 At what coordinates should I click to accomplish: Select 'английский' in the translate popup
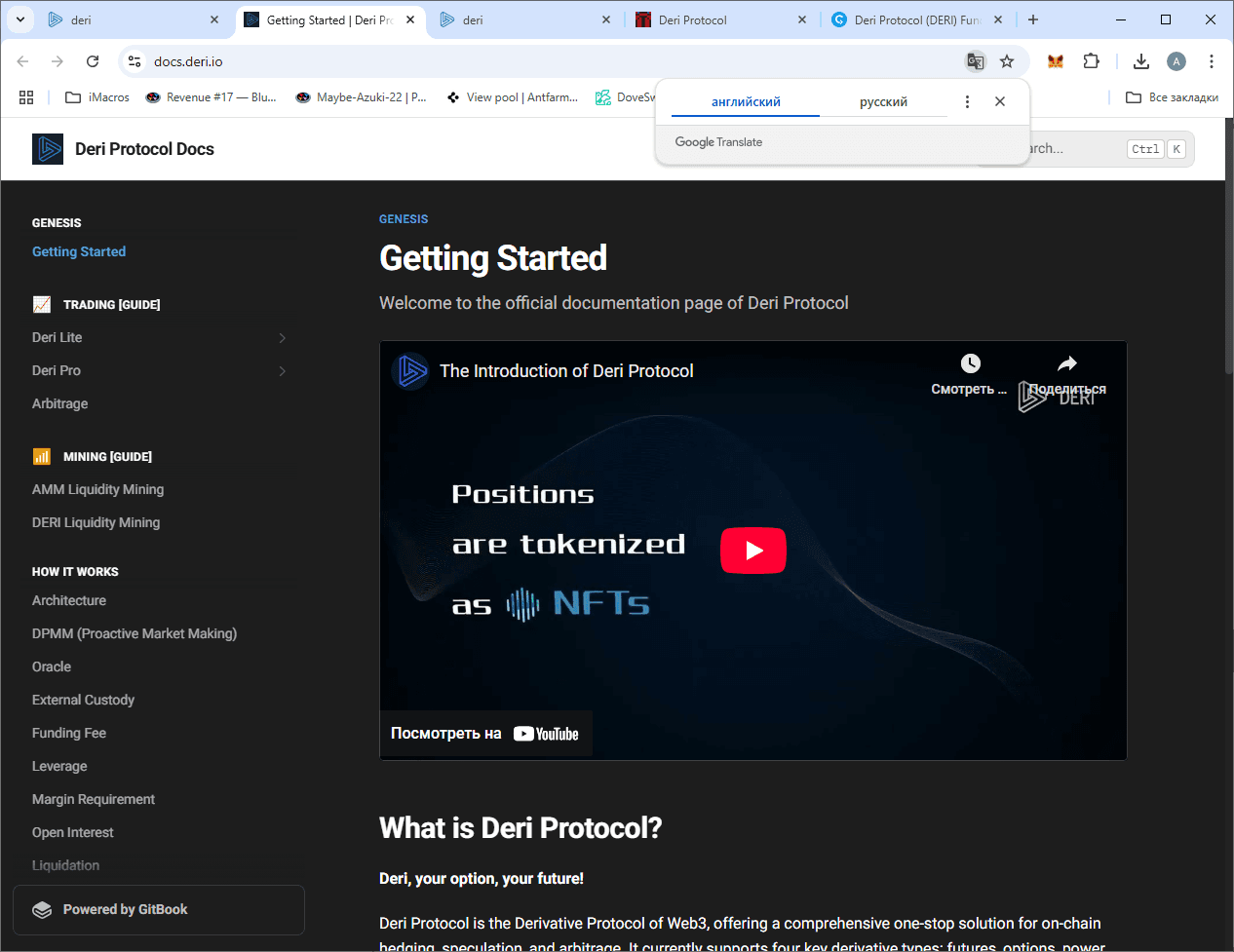[746, 101]
